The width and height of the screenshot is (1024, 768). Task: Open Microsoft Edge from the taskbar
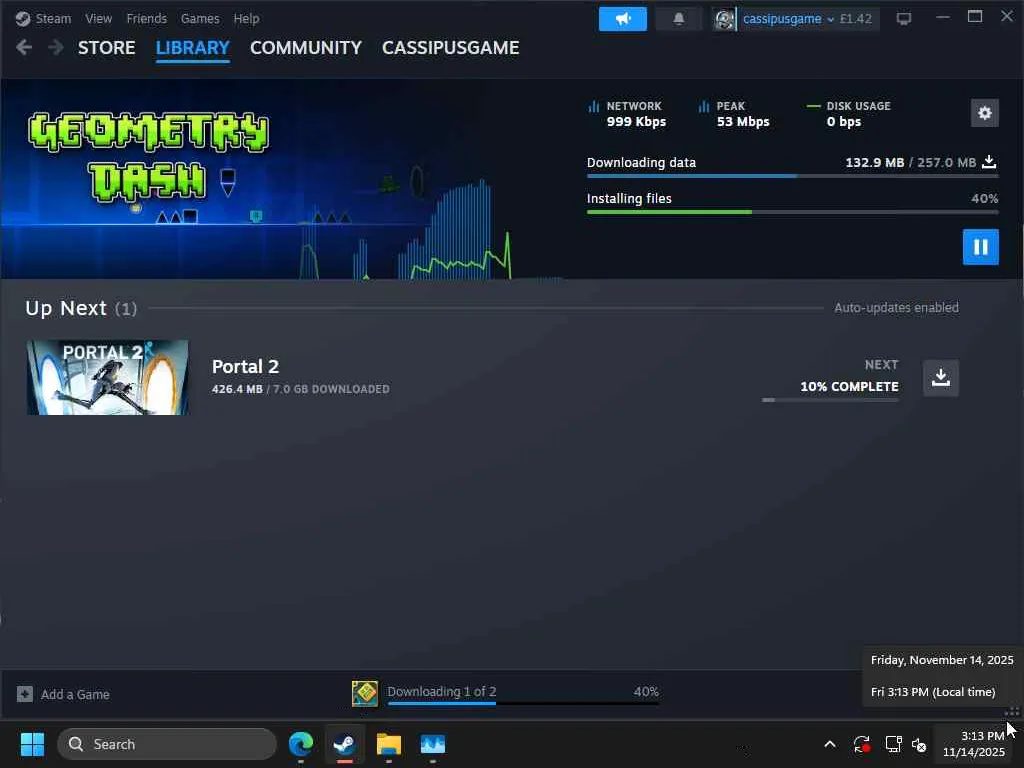301,744
